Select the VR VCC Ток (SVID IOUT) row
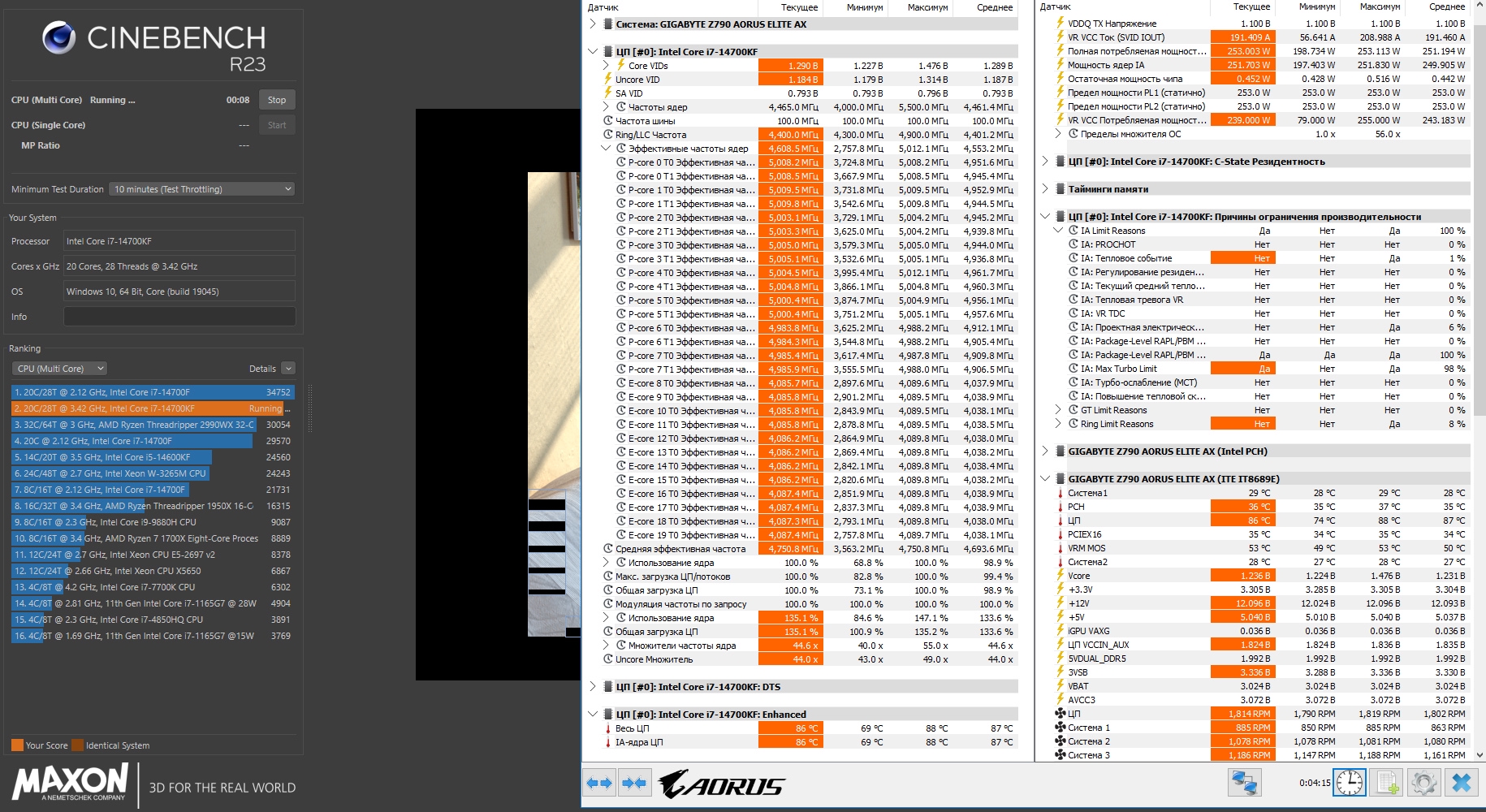 point(1254,37)
